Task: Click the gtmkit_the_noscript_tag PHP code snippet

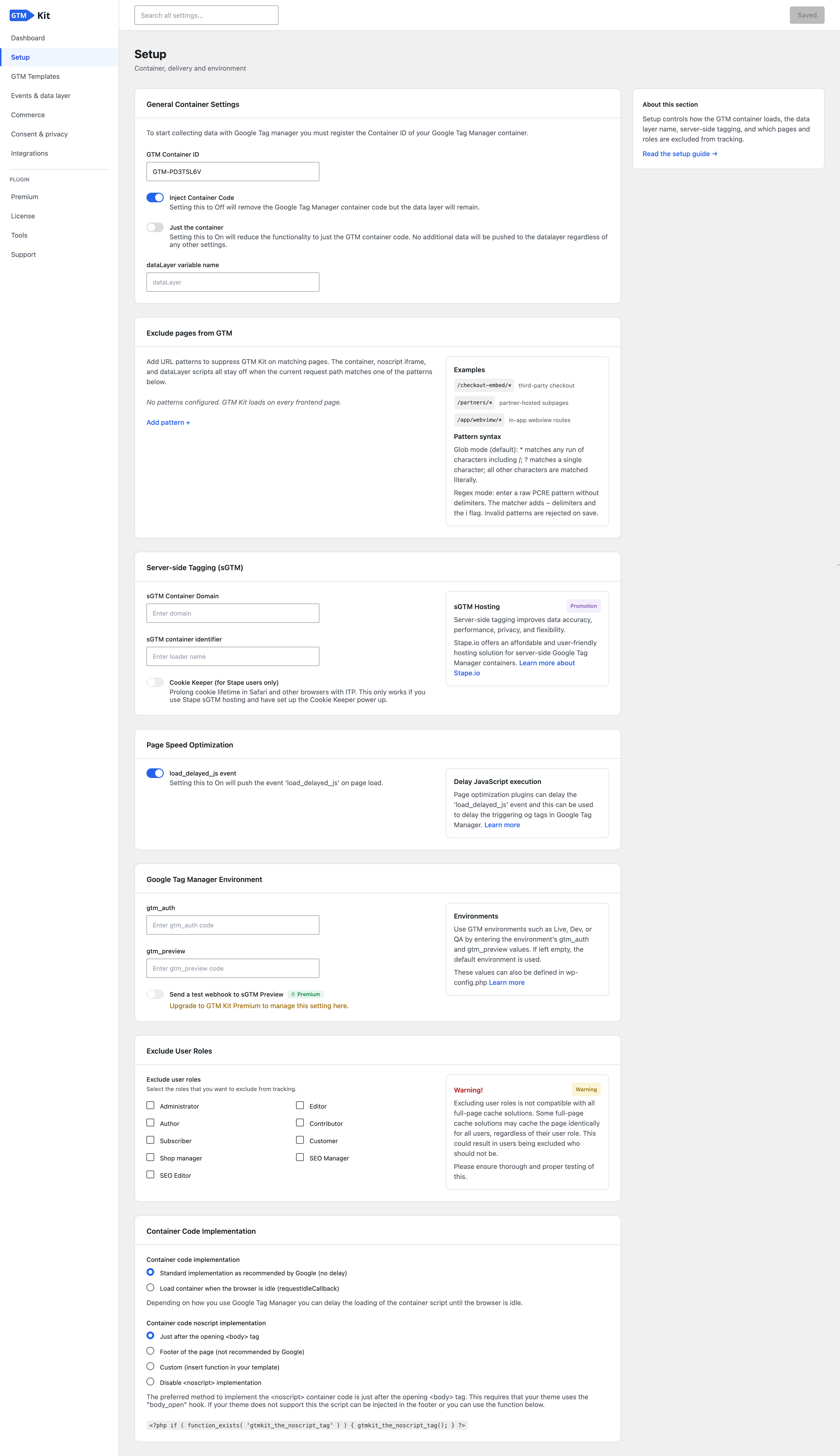Action: pos(307,1425)
